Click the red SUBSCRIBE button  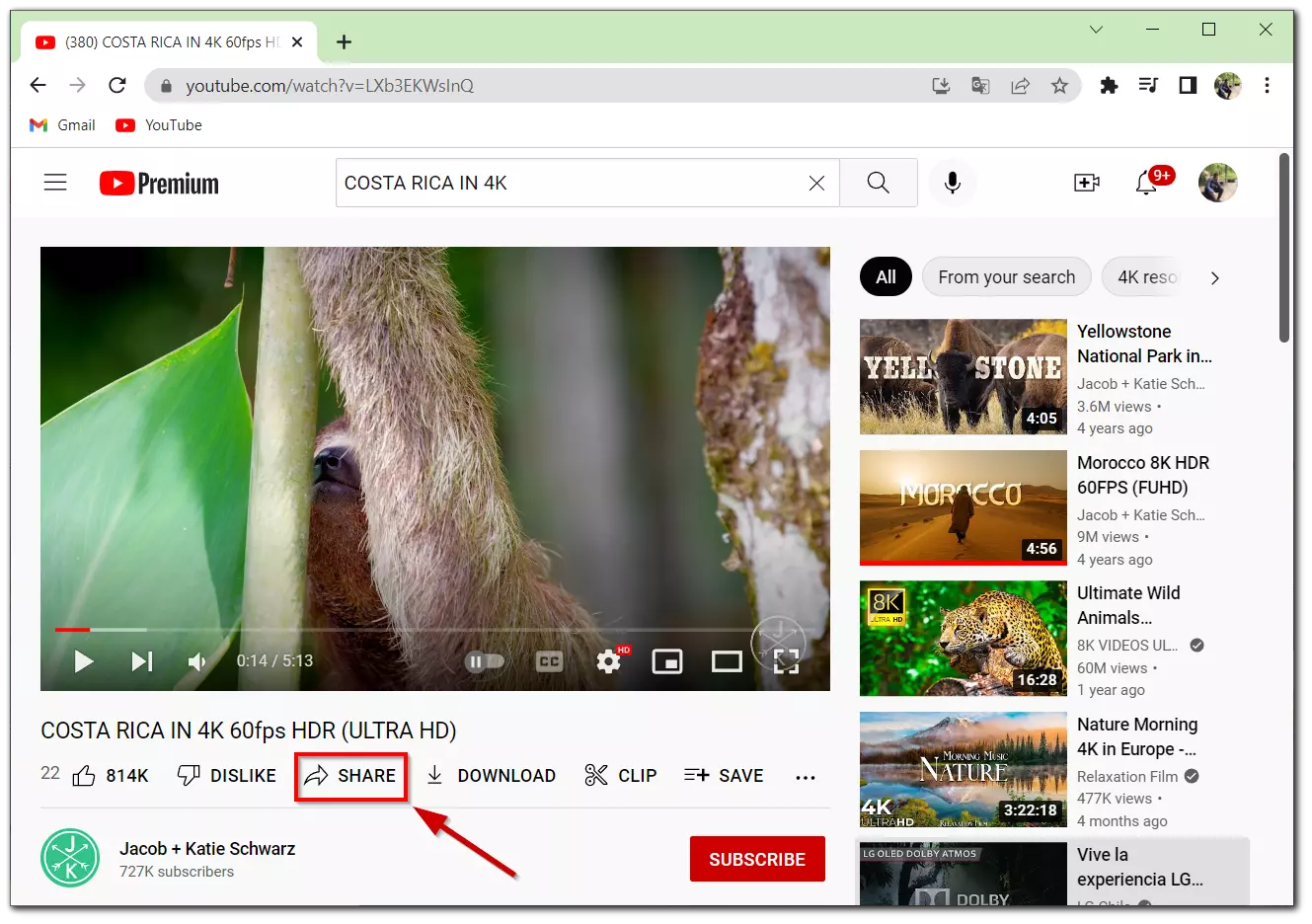757,859
